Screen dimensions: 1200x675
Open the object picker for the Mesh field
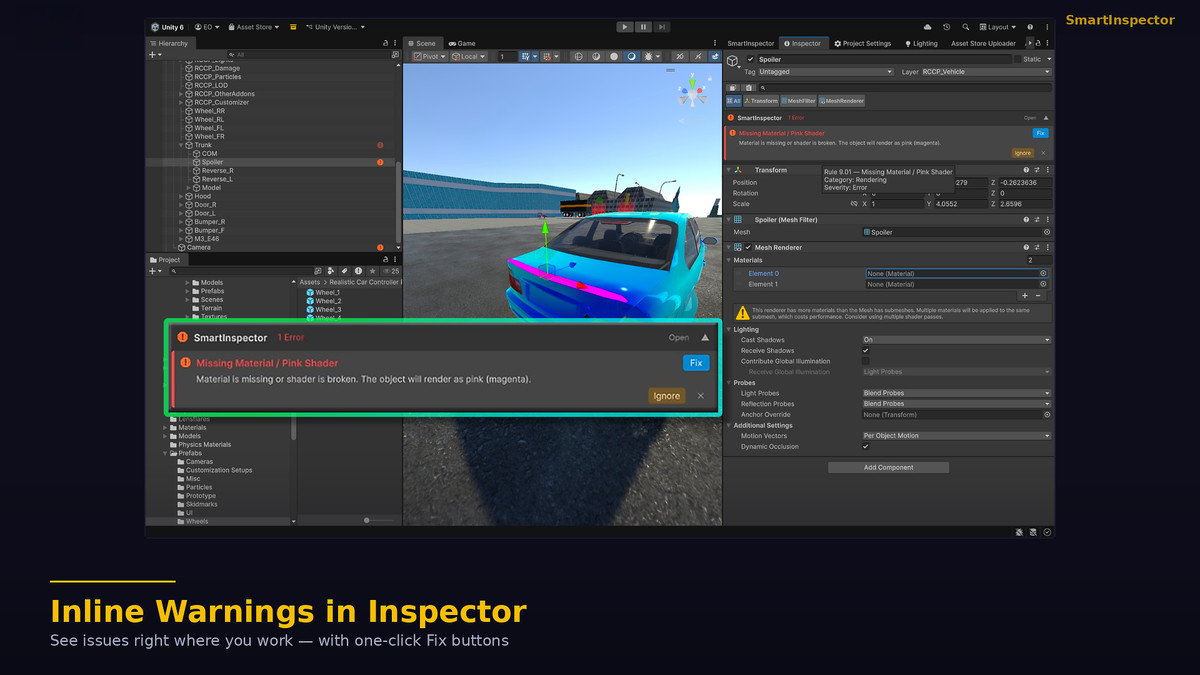pyautogui.click(x=1047, y=232)
